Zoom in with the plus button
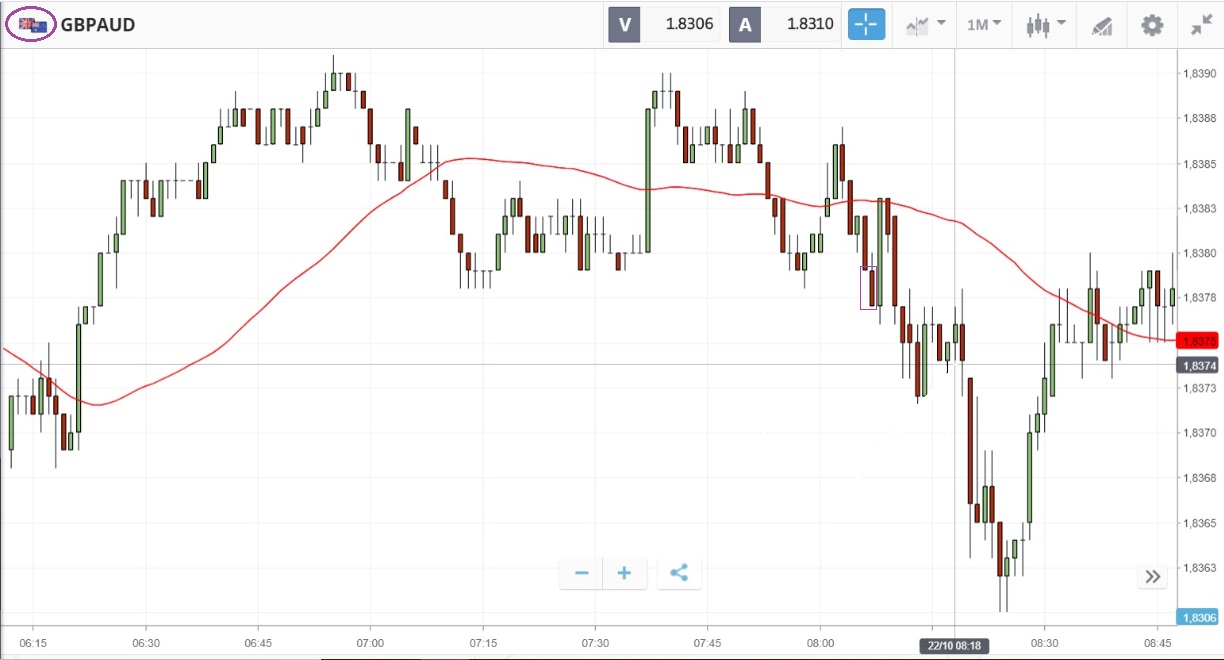The height and width of the screenshot is (660, 1224). 625,573
